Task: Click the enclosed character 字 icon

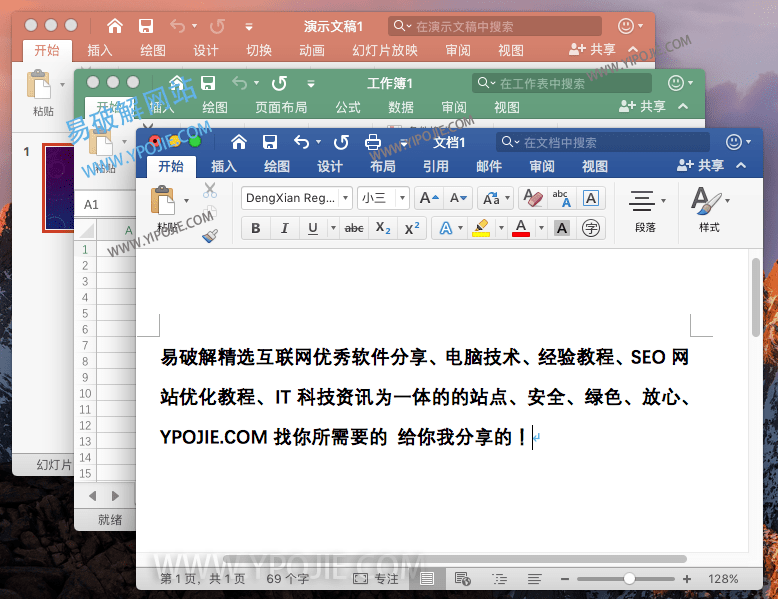Action: click(x=590, y=228)
